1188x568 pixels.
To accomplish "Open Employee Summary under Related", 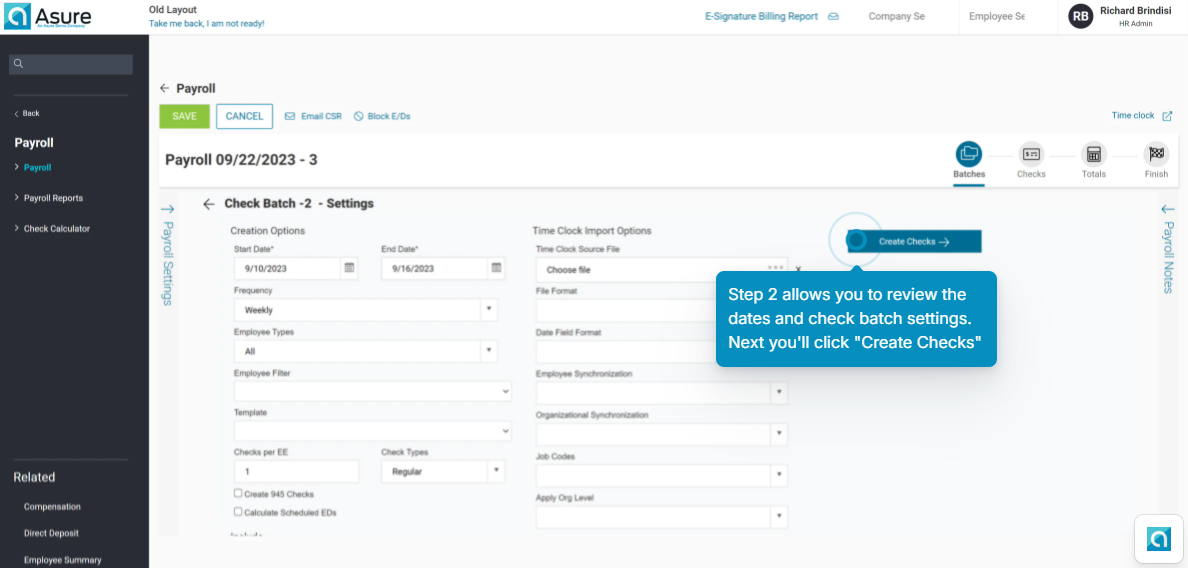I will pos(62,560).
